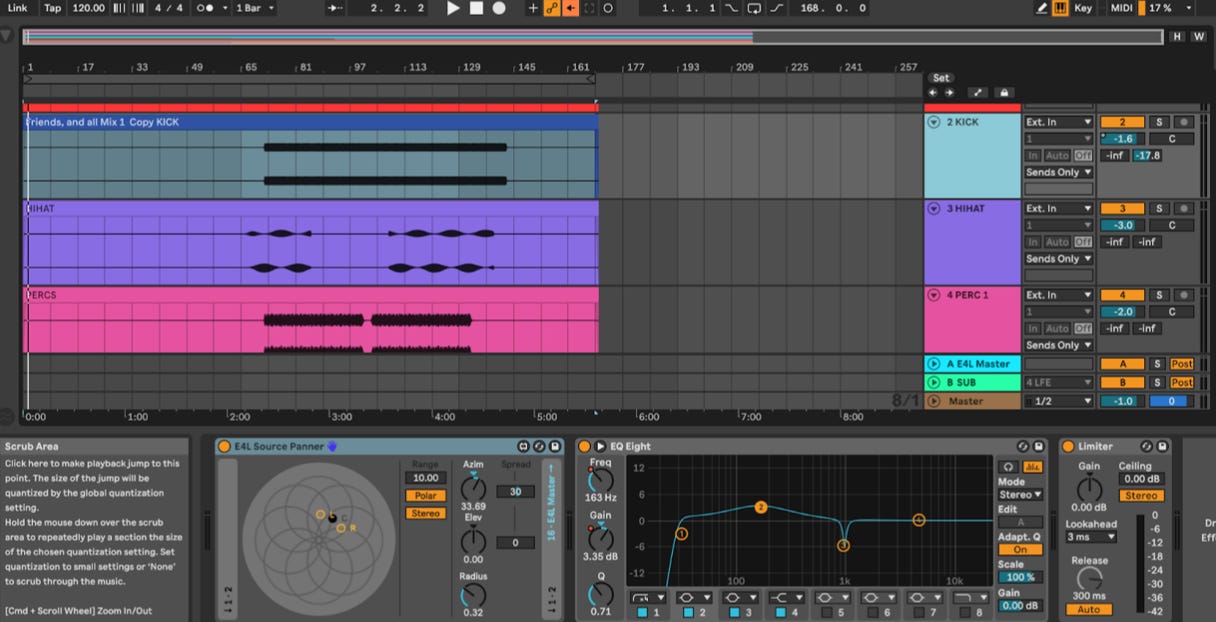
Task: Toggle the Automation Arm button
Action: [x=551, y=8]
